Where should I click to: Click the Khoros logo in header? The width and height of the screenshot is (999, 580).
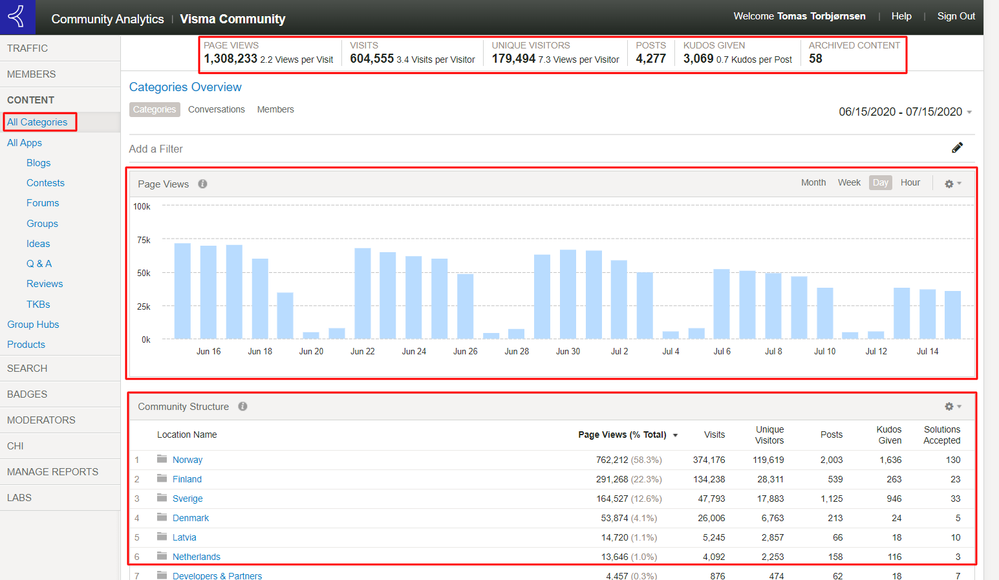click(x=17, y=17)
